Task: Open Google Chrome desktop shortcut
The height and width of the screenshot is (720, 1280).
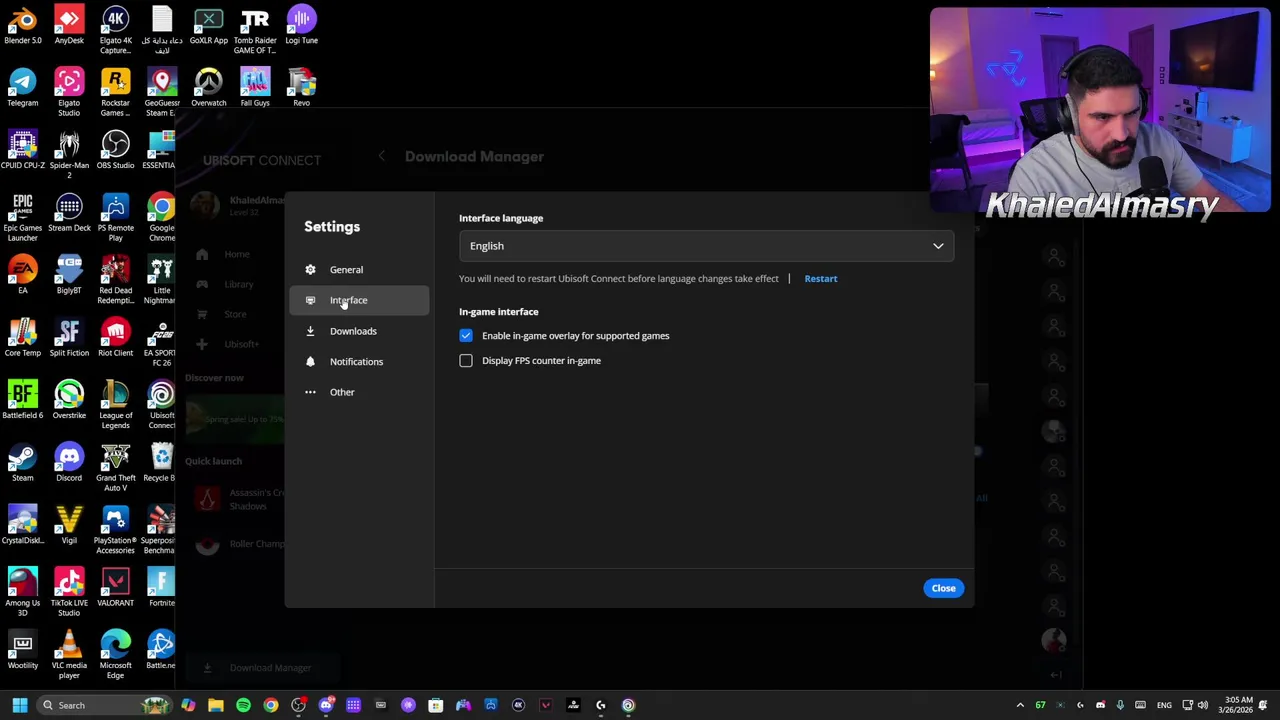Action: click(161, 217)
